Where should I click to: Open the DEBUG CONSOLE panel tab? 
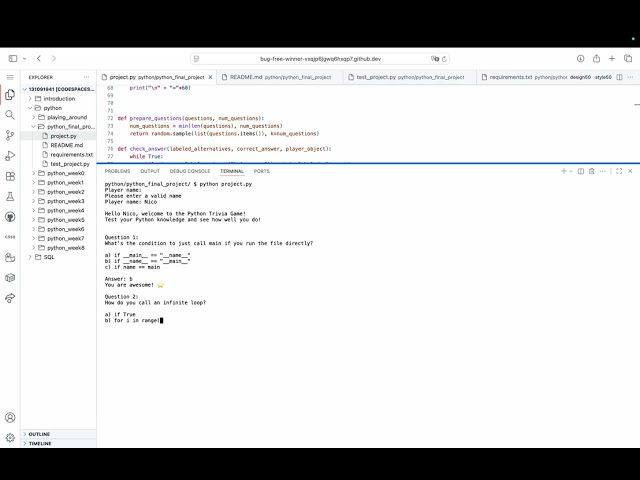point(190,171)
